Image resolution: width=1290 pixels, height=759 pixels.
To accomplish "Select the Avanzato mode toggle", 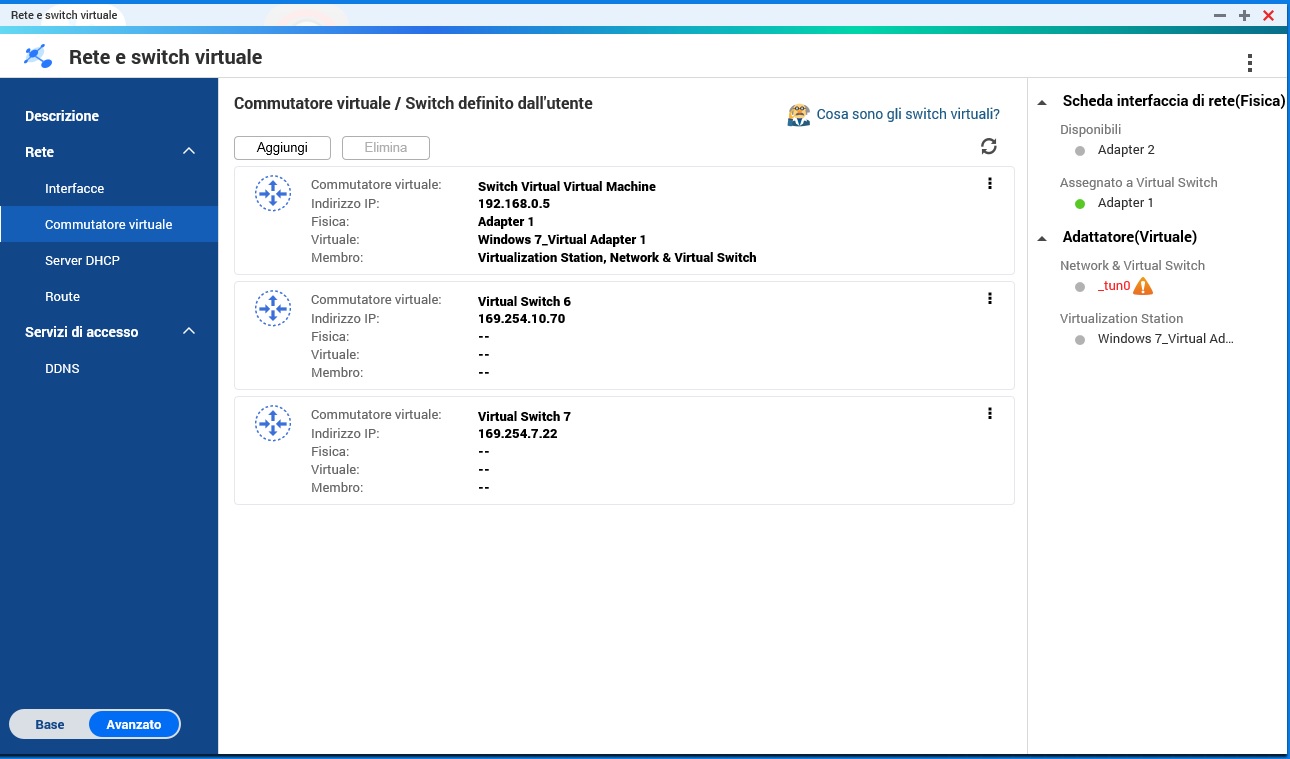I will (134, 724).
